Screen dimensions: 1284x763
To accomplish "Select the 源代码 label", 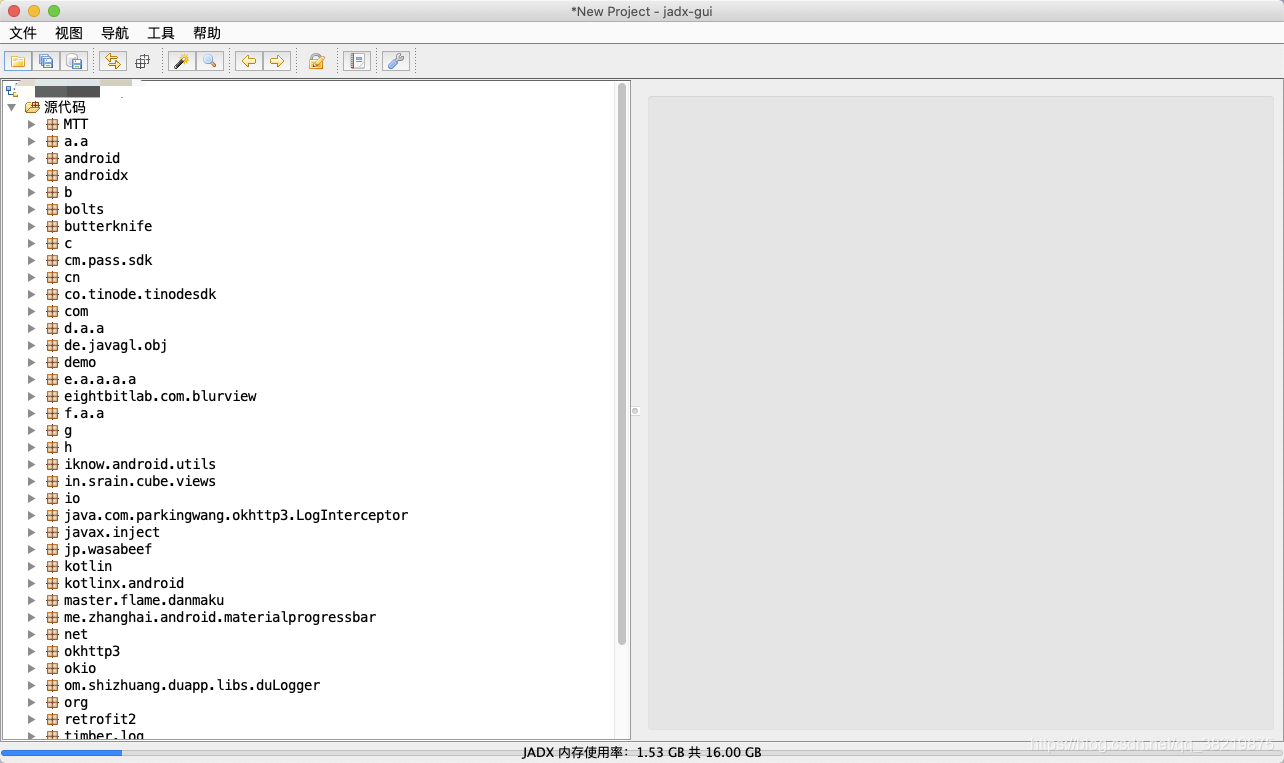I will tap(65, 107).
